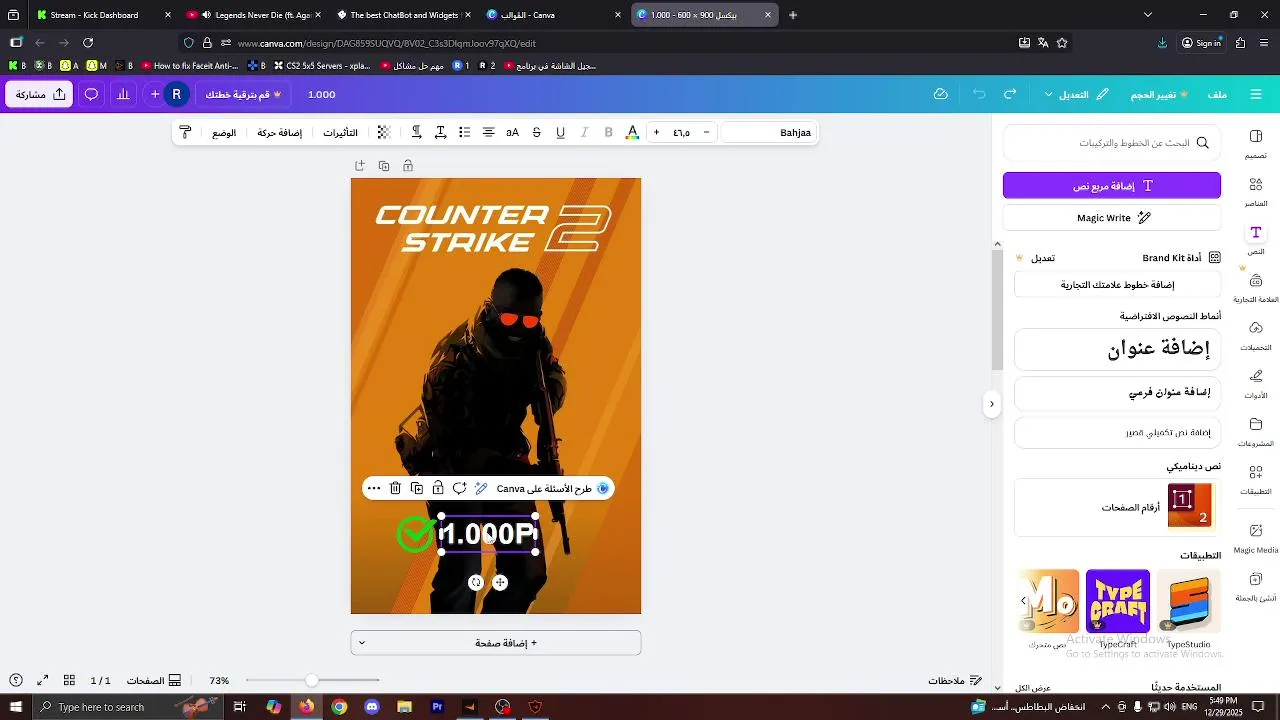The height and width of the screenshot is (720, 1280).
Task: Click the move handle below text
Action: 500,582
